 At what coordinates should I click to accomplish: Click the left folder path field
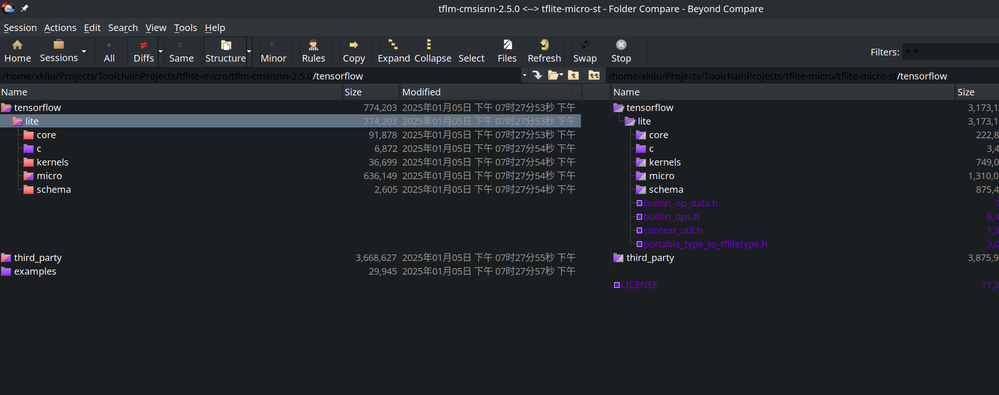(x=260, y=76)
